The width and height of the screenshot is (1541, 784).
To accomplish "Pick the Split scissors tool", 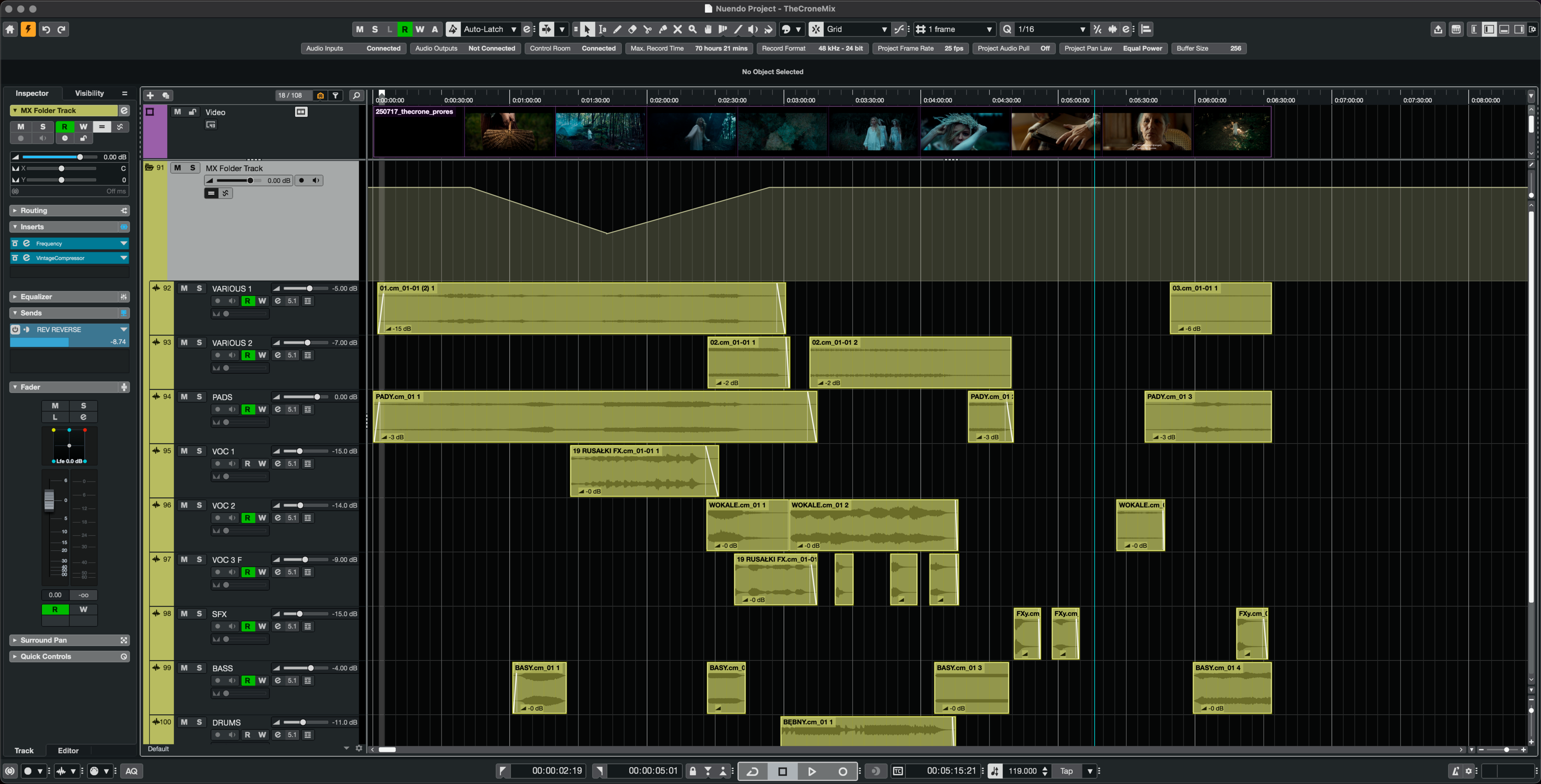I will tap(647, 29).
